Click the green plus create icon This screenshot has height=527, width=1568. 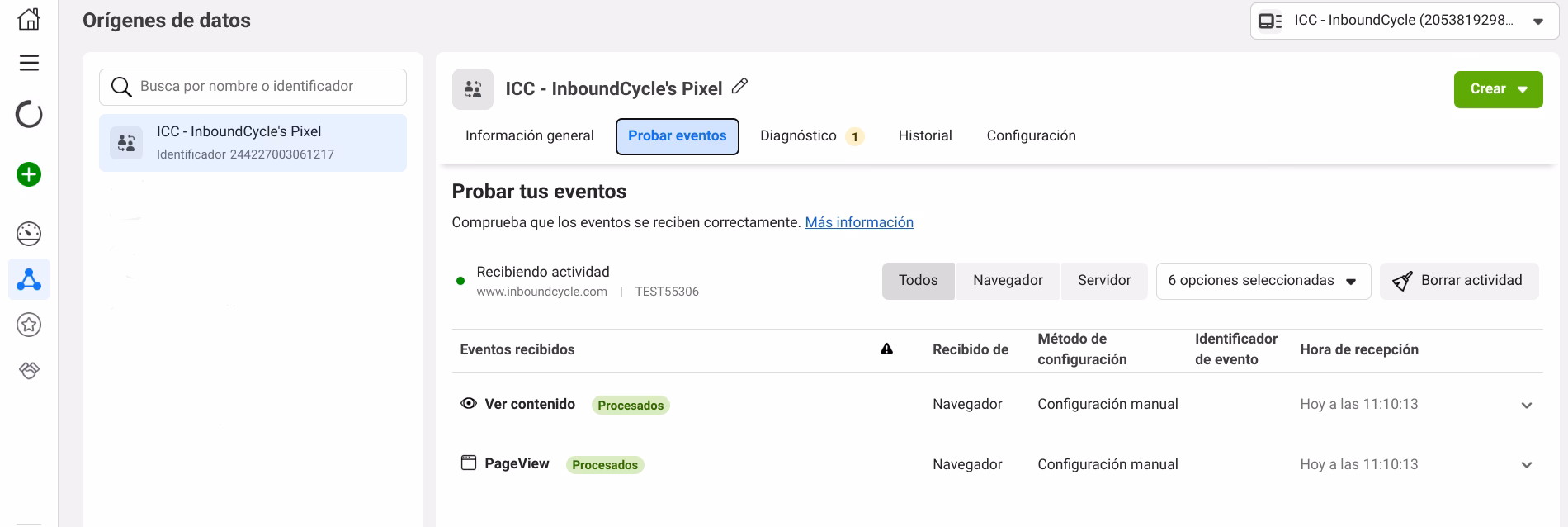pyautogui.click(x=29, y=174)
